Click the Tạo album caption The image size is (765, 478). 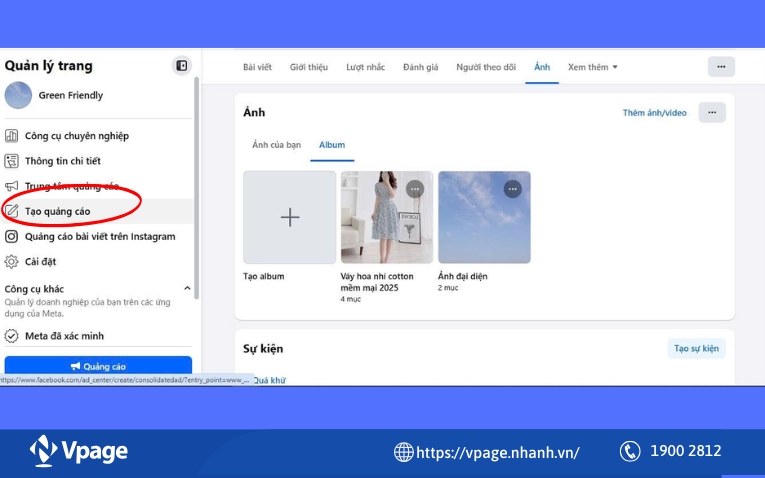tap(263, 276)
